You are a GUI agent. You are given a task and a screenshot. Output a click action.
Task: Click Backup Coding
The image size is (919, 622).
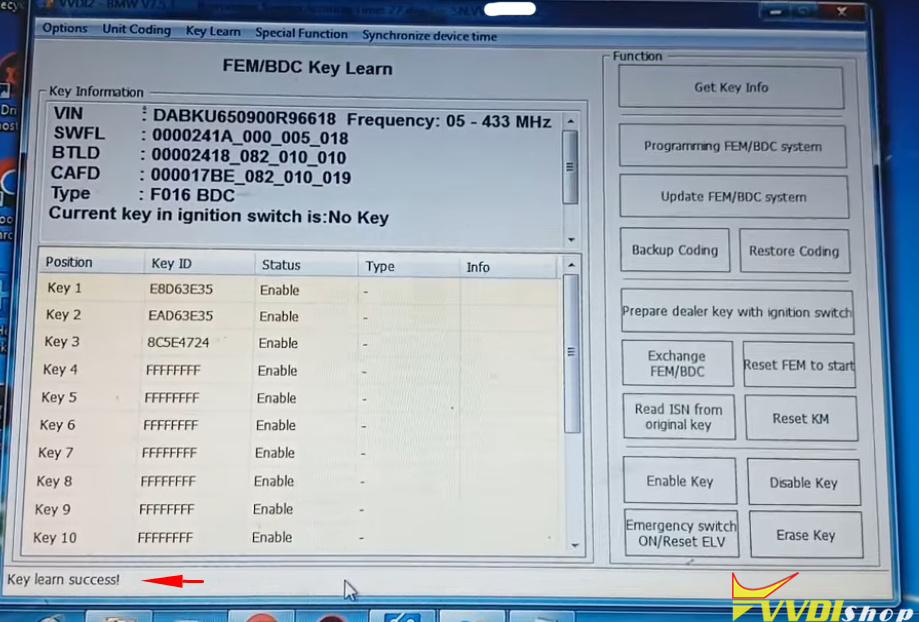[x=674, y=250]
